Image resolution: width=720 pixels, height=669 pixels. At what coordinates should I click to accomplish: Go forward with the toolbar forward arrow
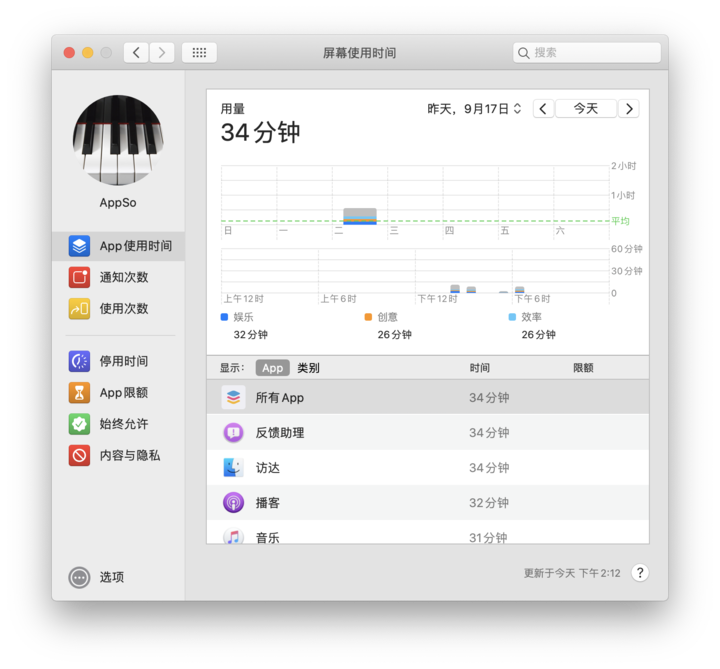coord(162,52)
